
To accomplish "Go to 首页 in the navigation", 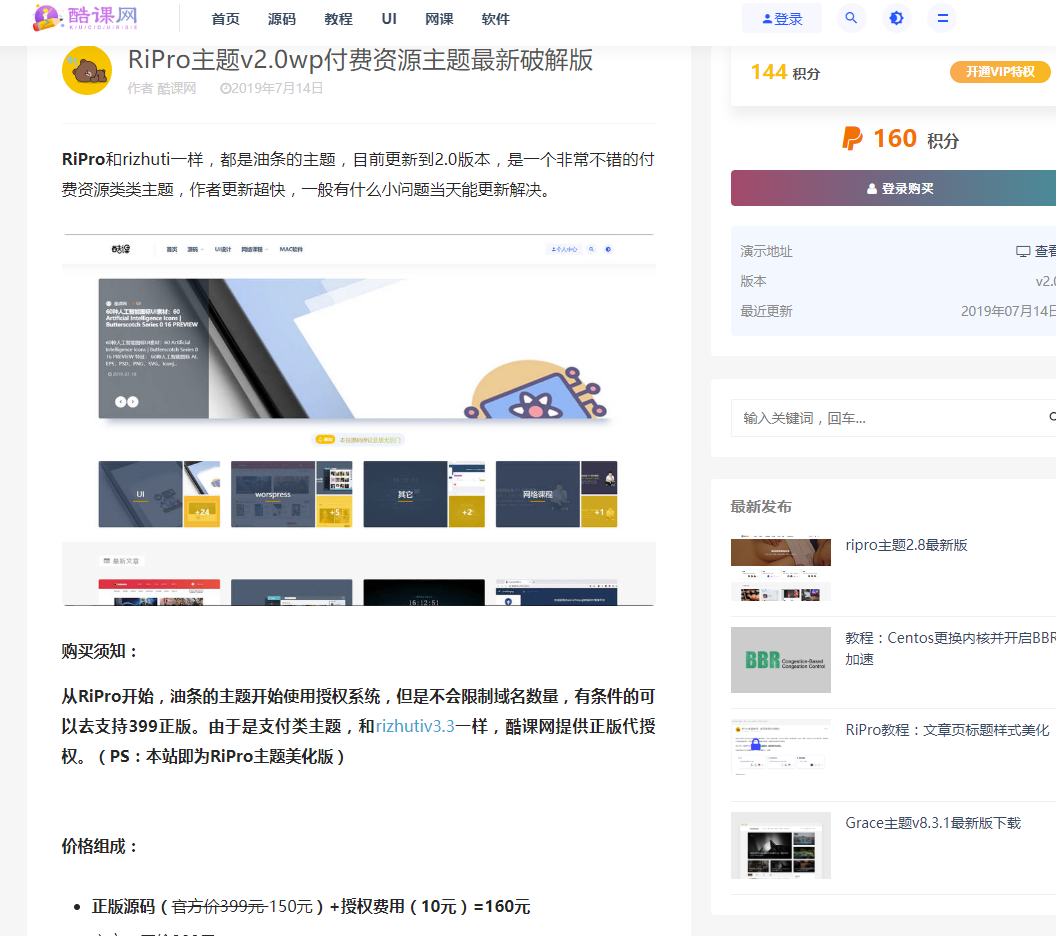I will (x=226, y=19).
